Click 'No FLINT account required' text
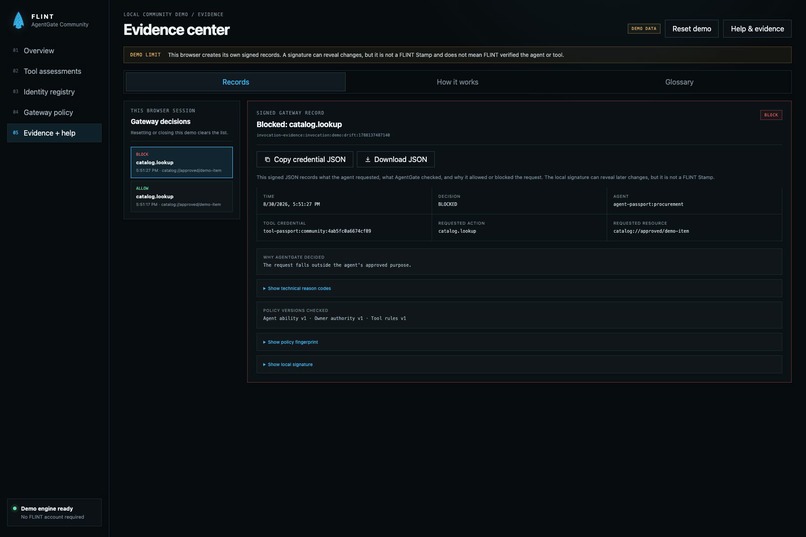The image size is (806, 537). point(52,517)
